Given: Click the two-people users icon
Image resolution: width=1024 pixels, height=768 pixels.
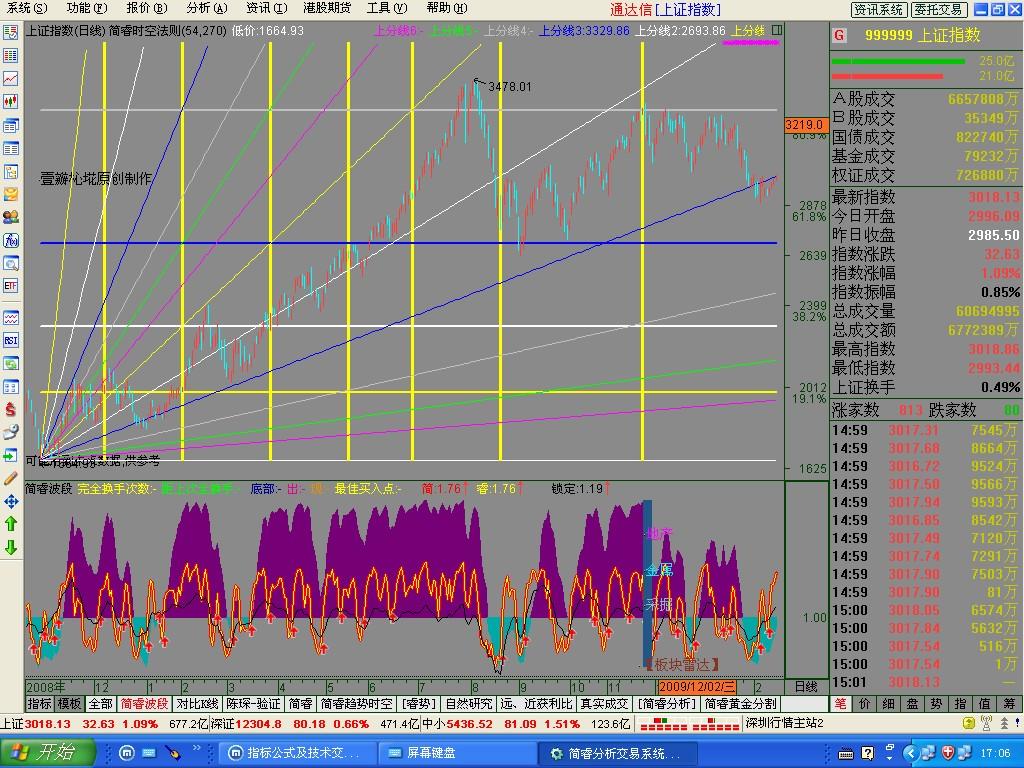Looking at the screenshot, I should tap(10, 217).
